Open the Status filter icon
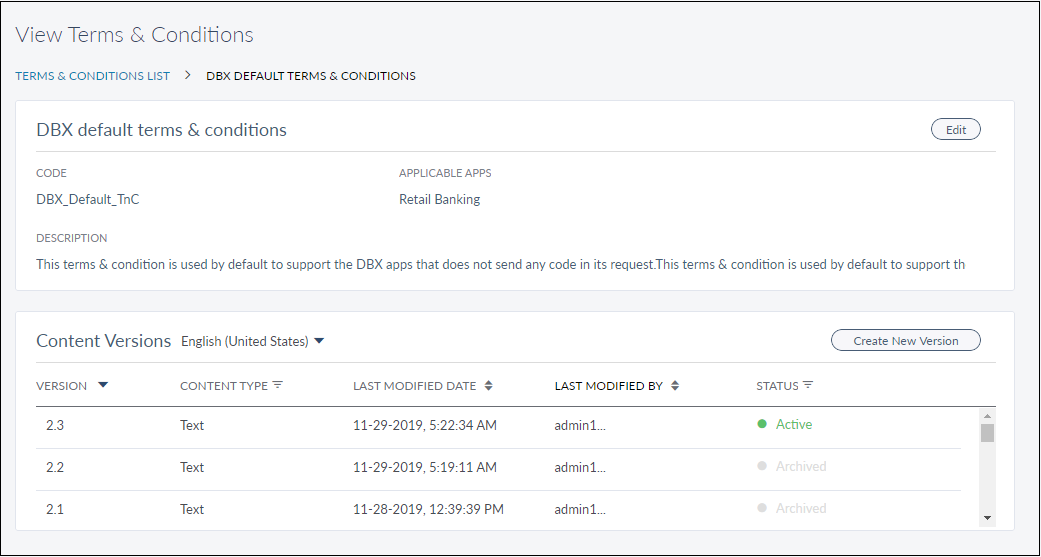Screen dimensions: 1041x557 click(x=808, y=386)
